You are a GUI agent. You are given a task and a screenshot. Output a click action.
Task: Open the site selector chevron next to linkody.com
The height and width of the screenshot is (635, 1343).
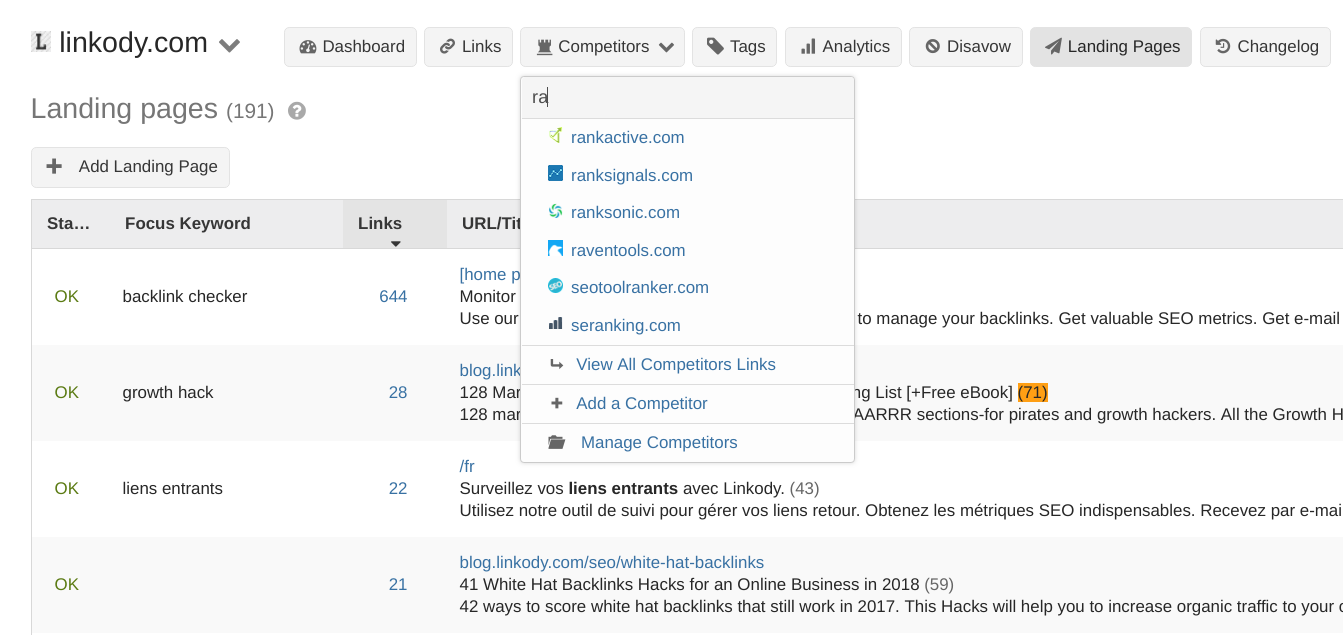(229, 46)
